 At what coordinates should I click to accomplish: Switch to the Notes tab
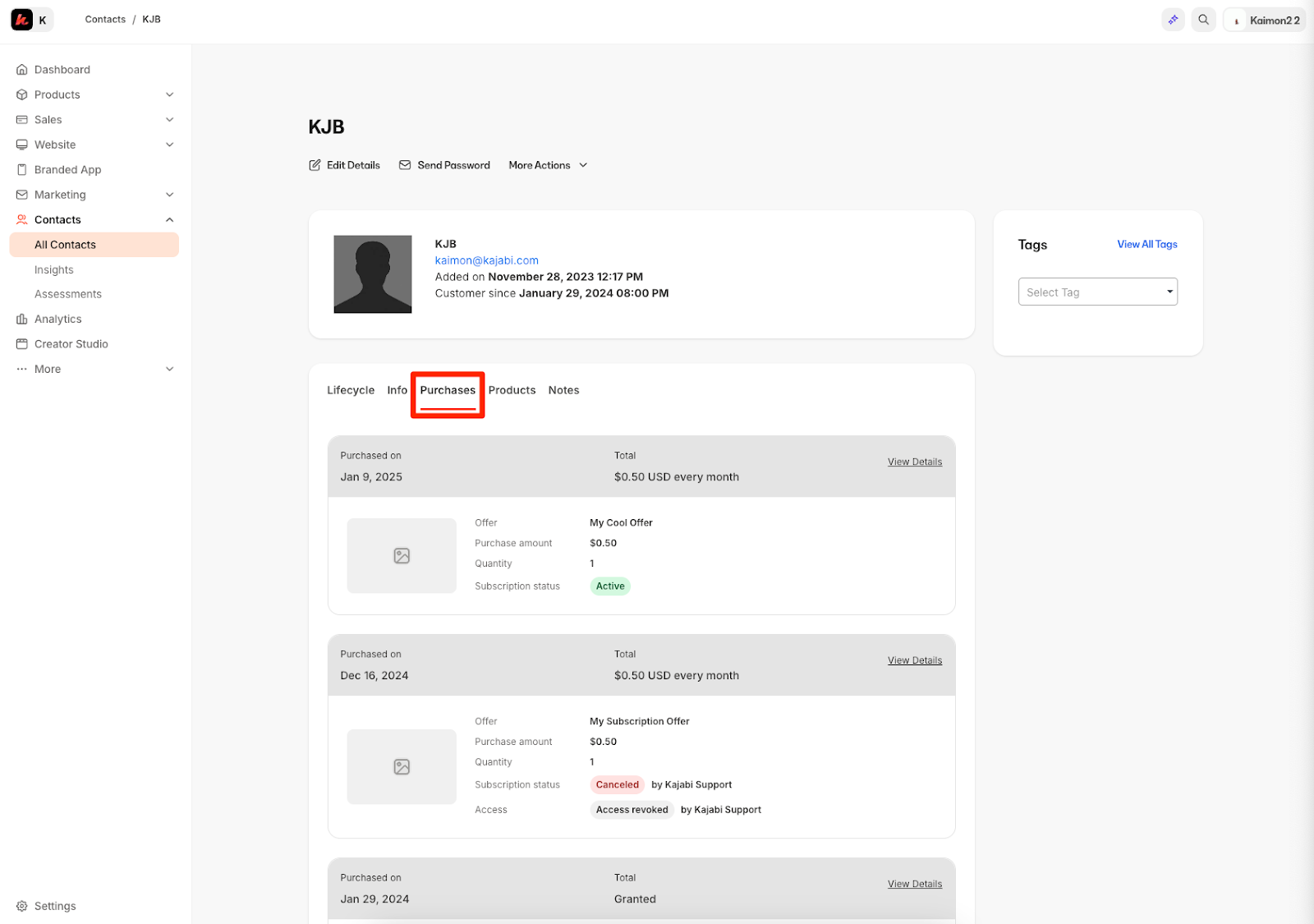563,390
